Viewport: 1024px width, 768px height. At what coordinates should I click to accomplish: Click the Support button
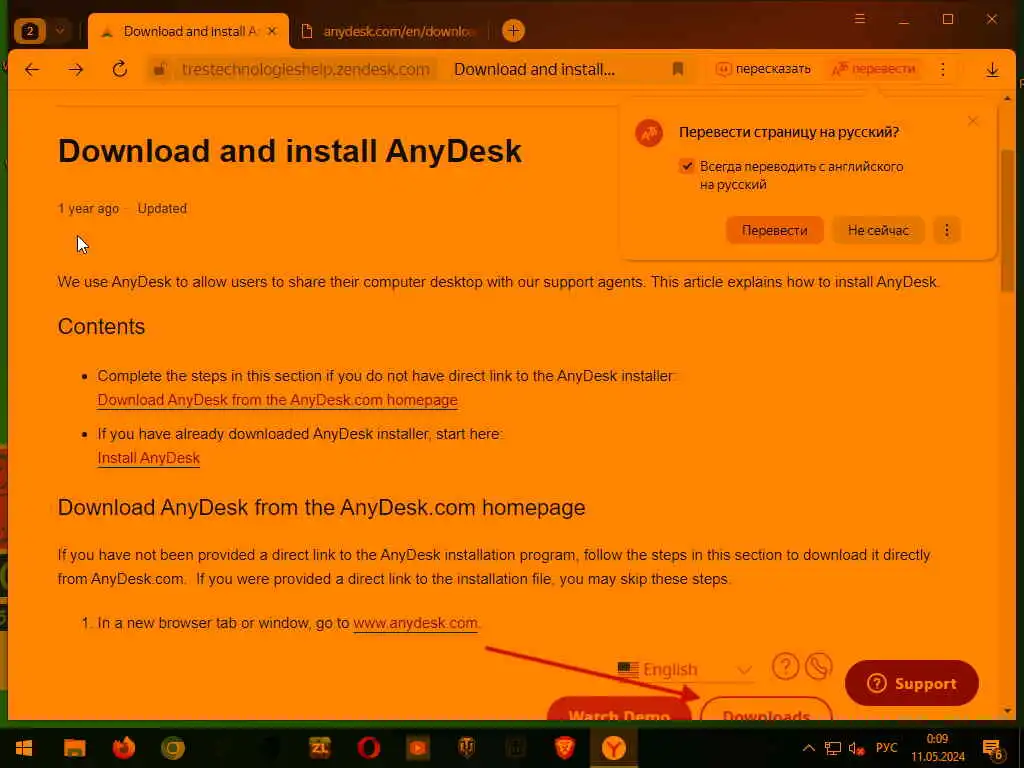pos(912,683)
